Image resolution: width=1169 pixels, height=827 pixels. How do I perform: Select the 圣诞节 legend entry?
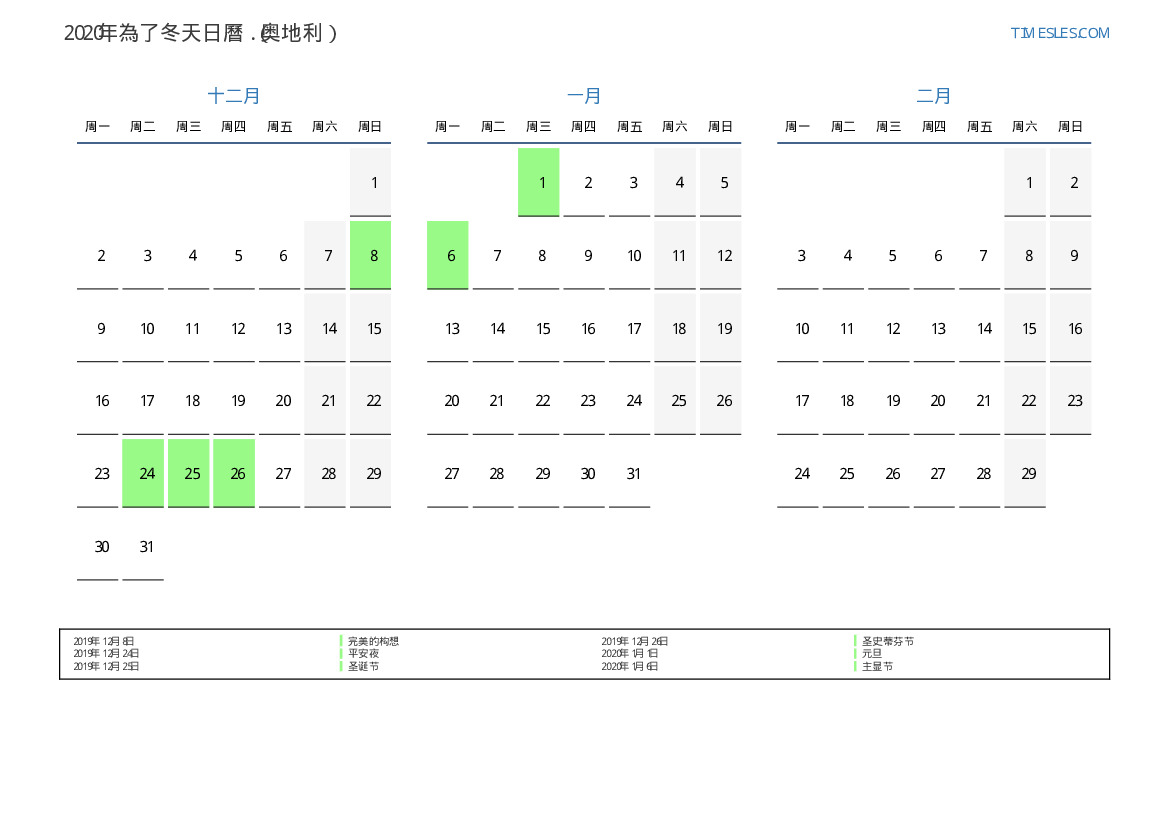363,666
